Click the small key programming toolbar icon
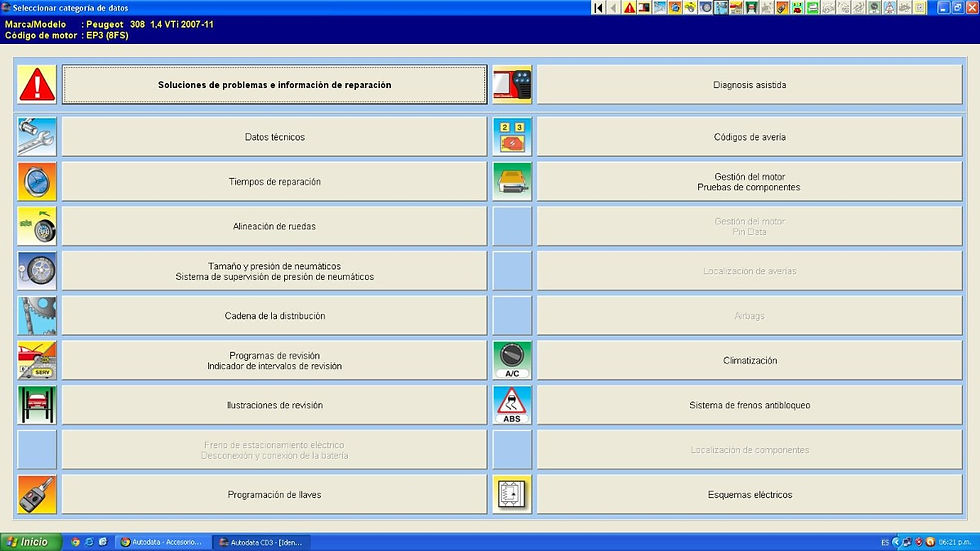 [x=782, y=7]
